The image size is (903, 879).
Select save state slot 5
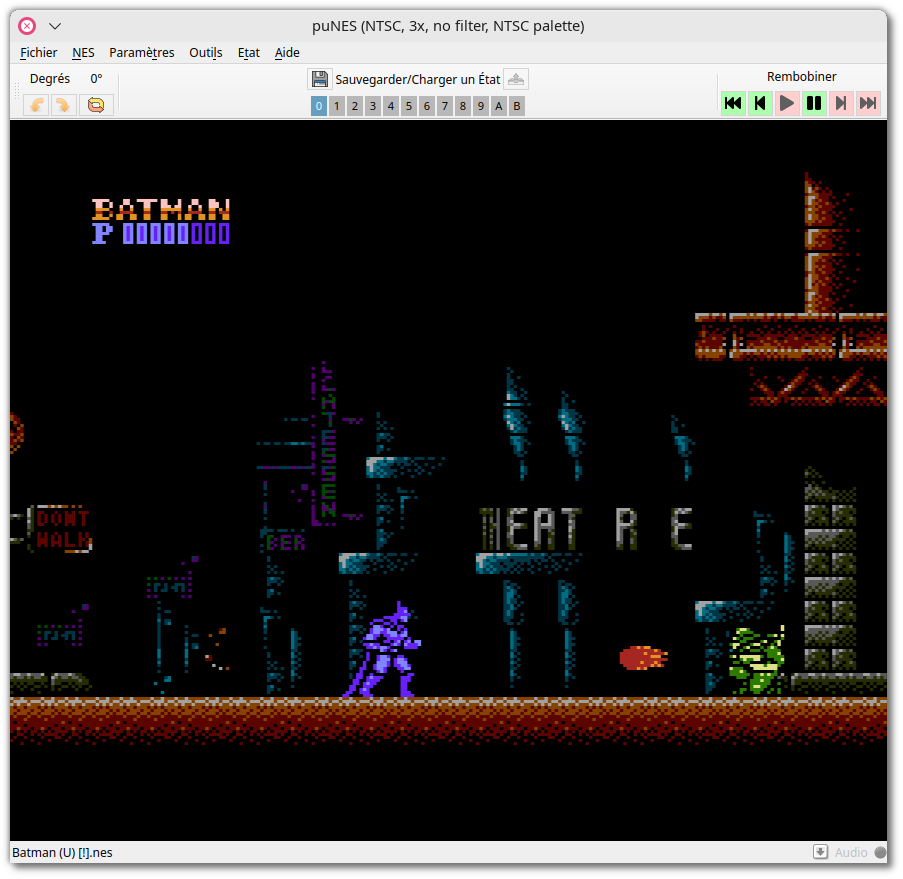point(409,106)
